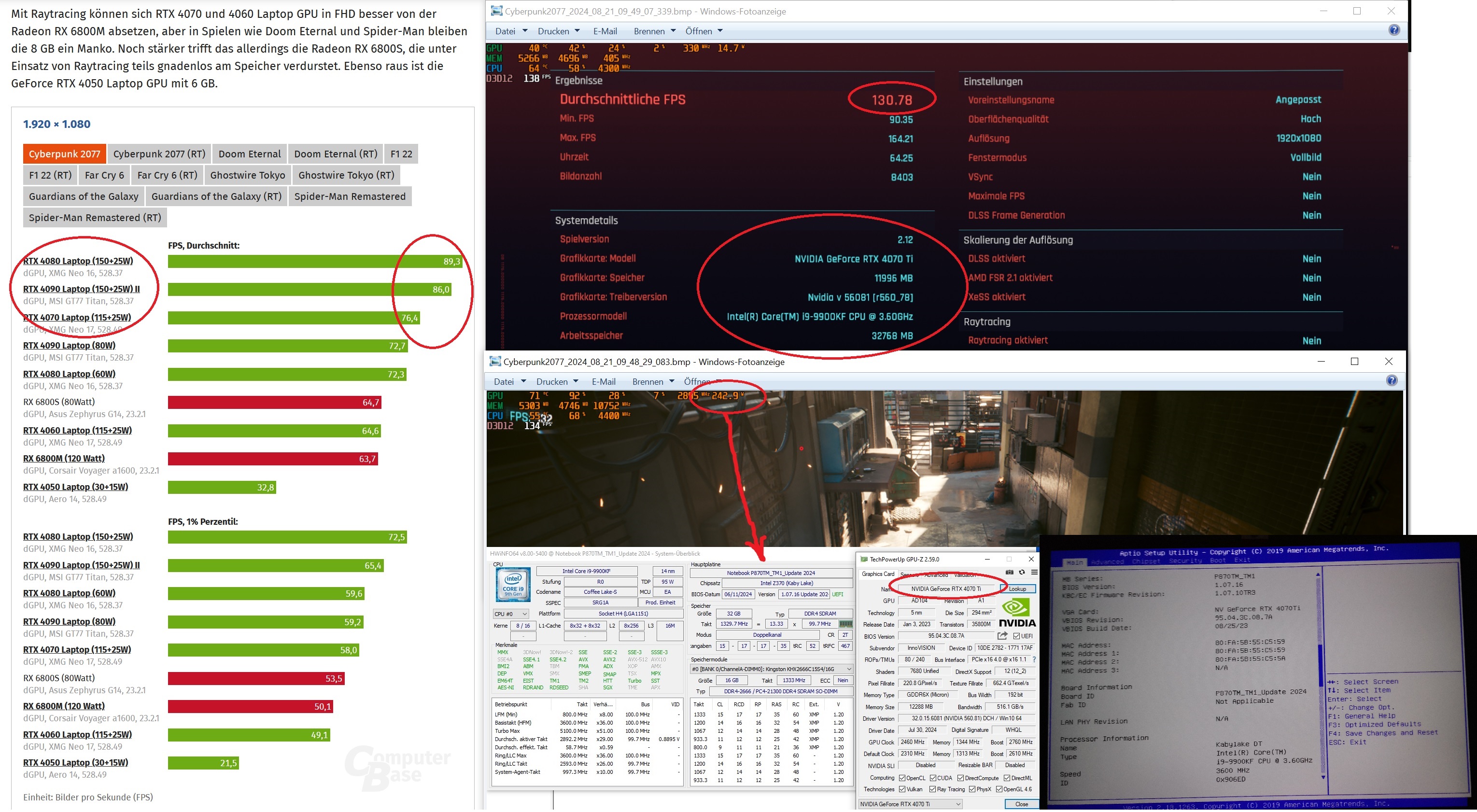Select the Doom Eternal (RT) benchmark tab
The width and height of the screenshot is (1477, 812).
click(x=336, y=153)
